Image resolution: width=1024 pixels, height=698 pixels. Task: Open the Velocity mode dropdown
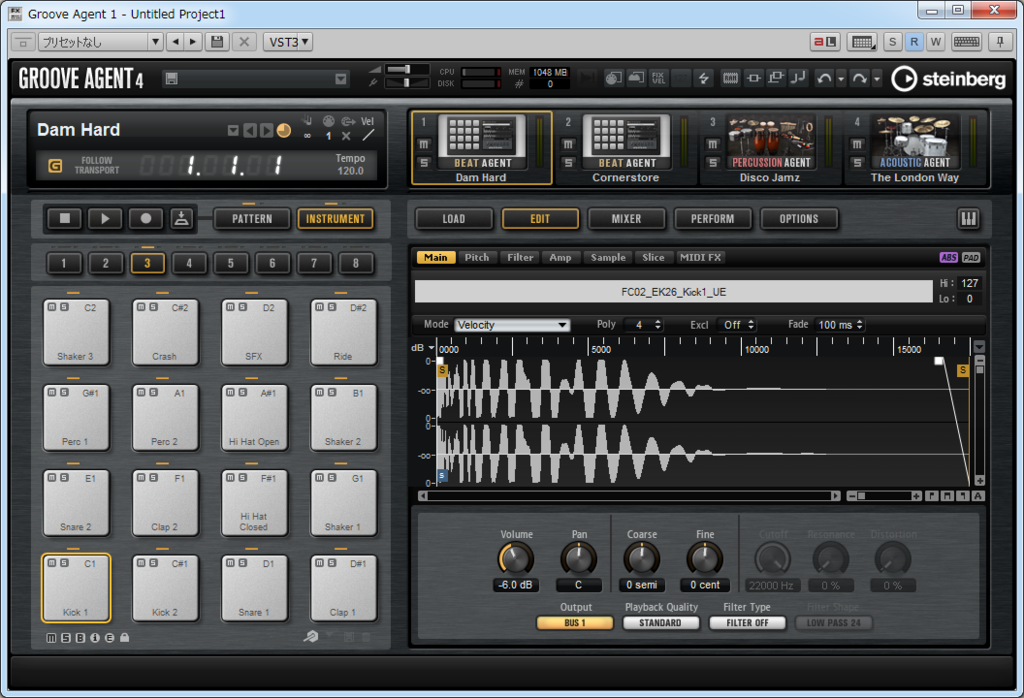click(x=512, y=325)
